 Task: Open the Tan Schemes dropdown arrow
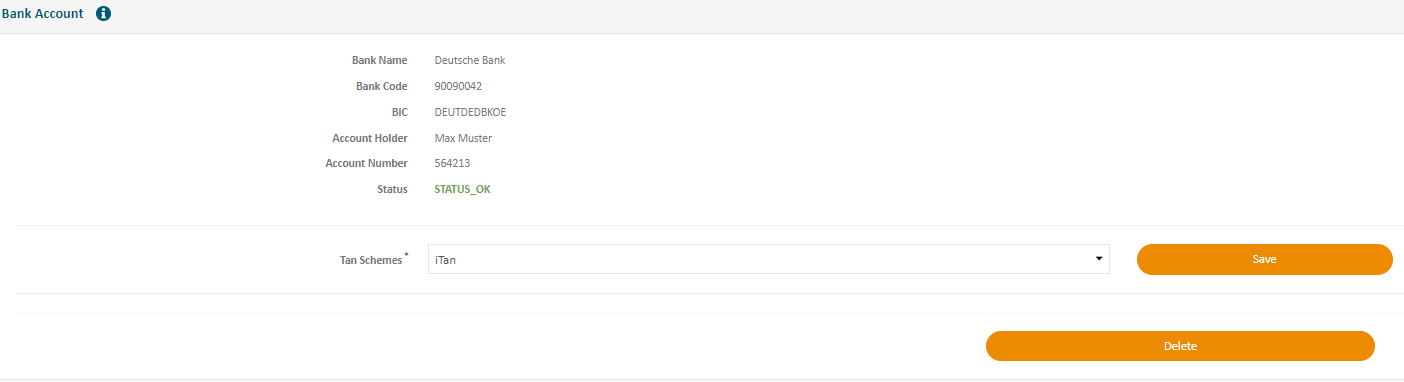coord(1100,259)
